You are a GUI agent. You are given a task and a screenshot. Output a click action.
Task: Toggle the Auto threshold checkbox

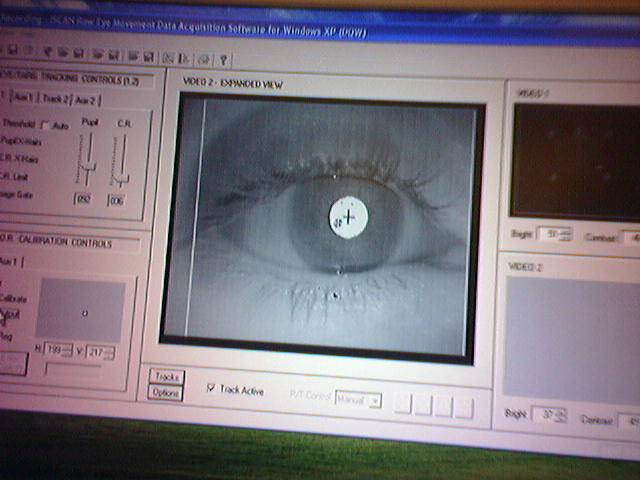[44, 125]
